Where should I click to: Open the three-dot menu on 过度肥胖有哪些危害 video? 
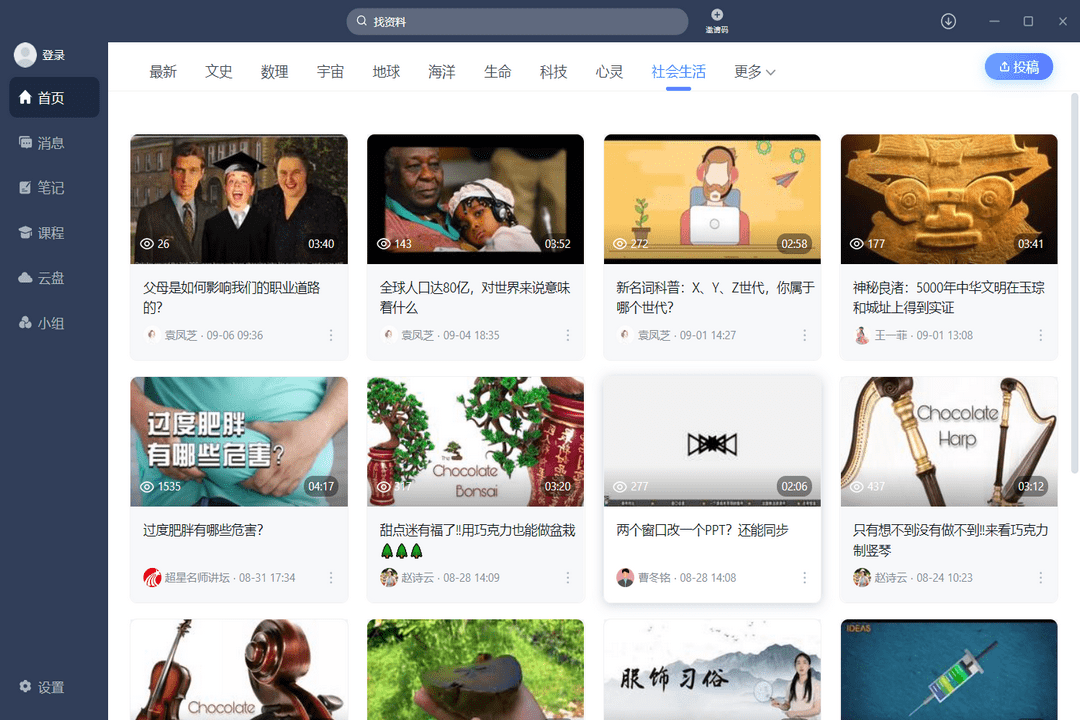pyautogui.click(x=331, y=577)
